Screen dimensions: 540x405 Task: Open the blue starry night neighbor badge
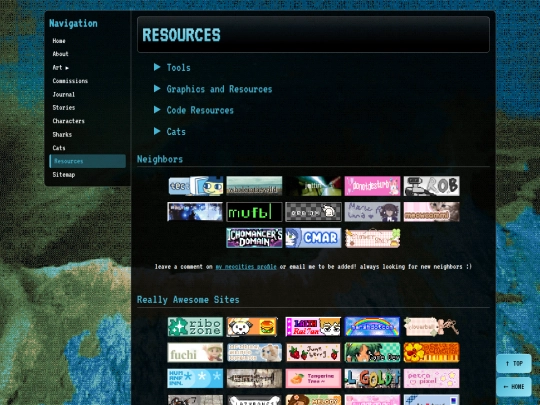pyautogui.click(x=195, y=212)
